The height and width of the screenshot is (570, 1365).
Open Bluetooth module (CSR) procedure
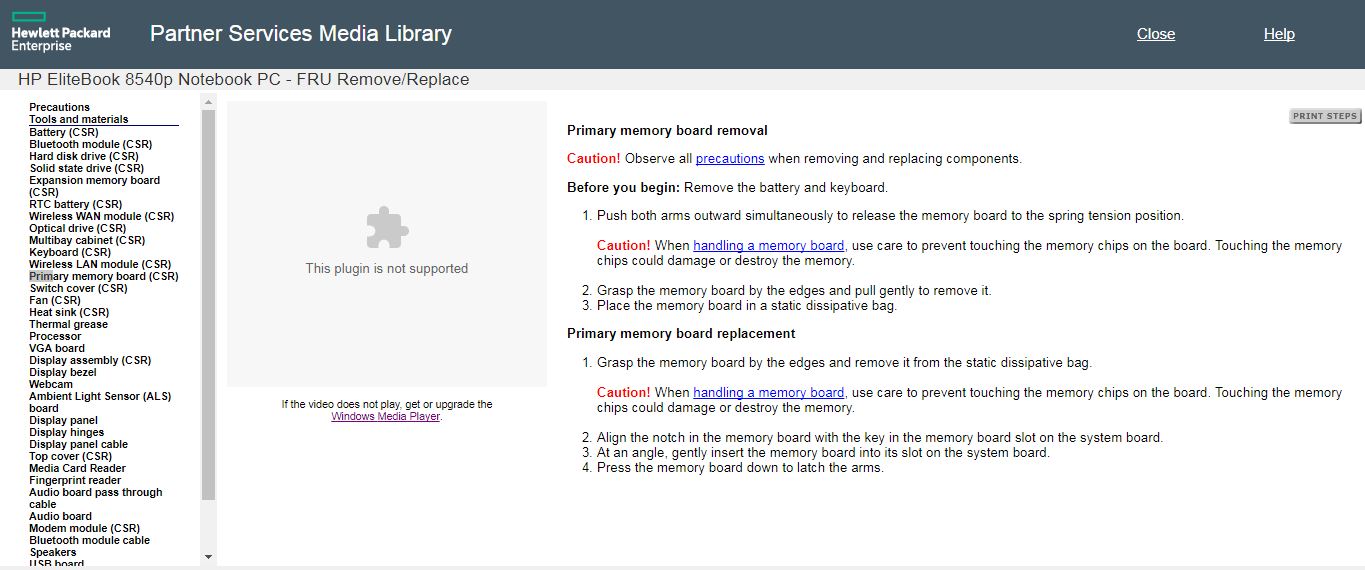coord(91,144)
